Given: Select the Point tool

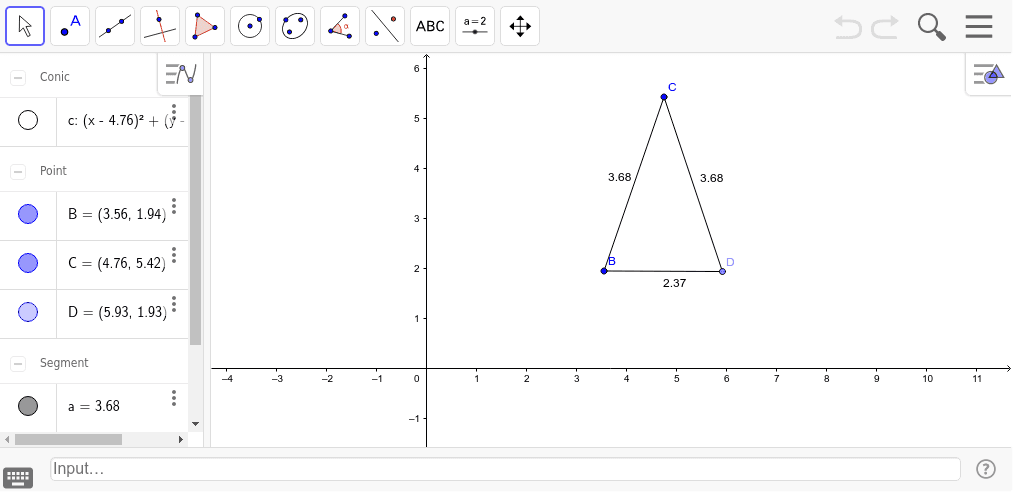Looking at the screenshot, I should click(70, 26).
